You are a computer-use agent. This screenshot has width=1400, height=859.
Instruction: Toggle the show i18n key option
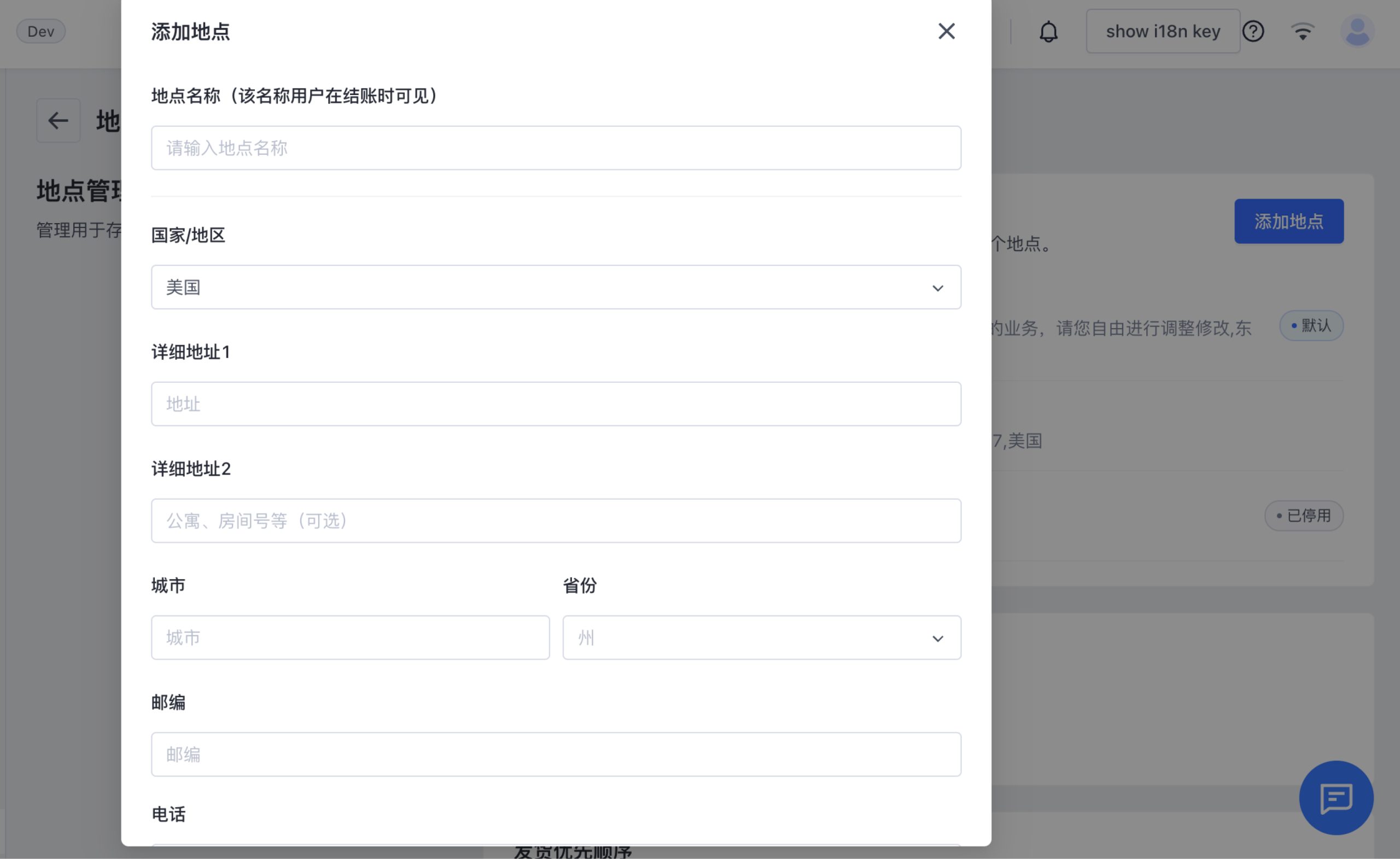click(1163, 31)
